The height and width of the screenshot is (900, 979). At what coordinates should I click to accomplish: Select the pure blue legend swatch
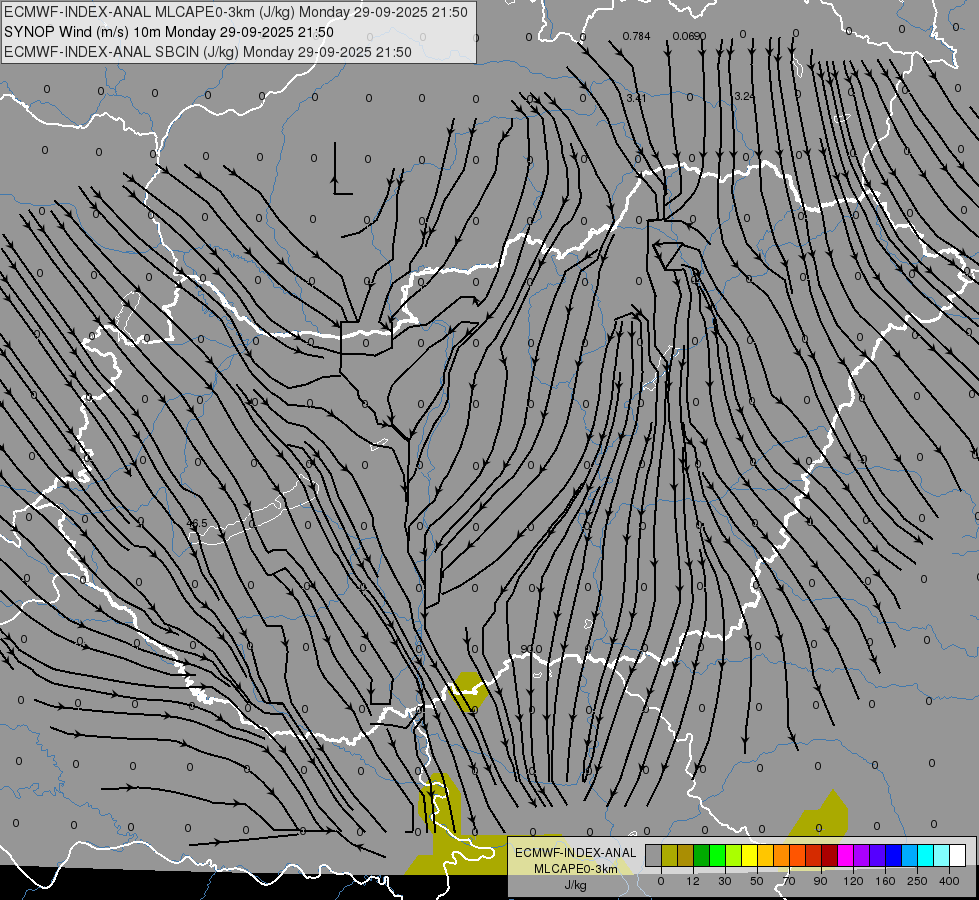click(893, 855)
